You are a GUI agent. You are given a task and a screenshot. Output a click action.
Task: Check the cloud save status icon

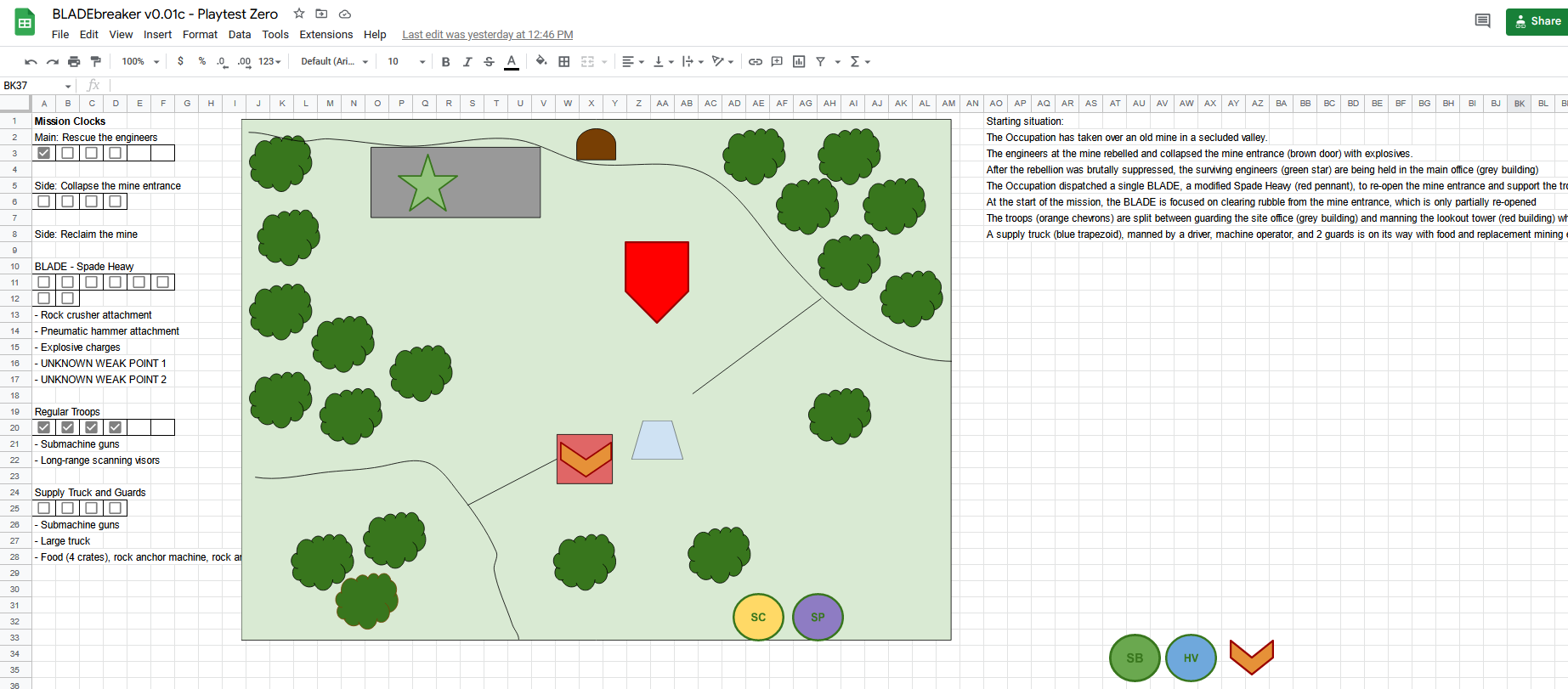[345, 14]
